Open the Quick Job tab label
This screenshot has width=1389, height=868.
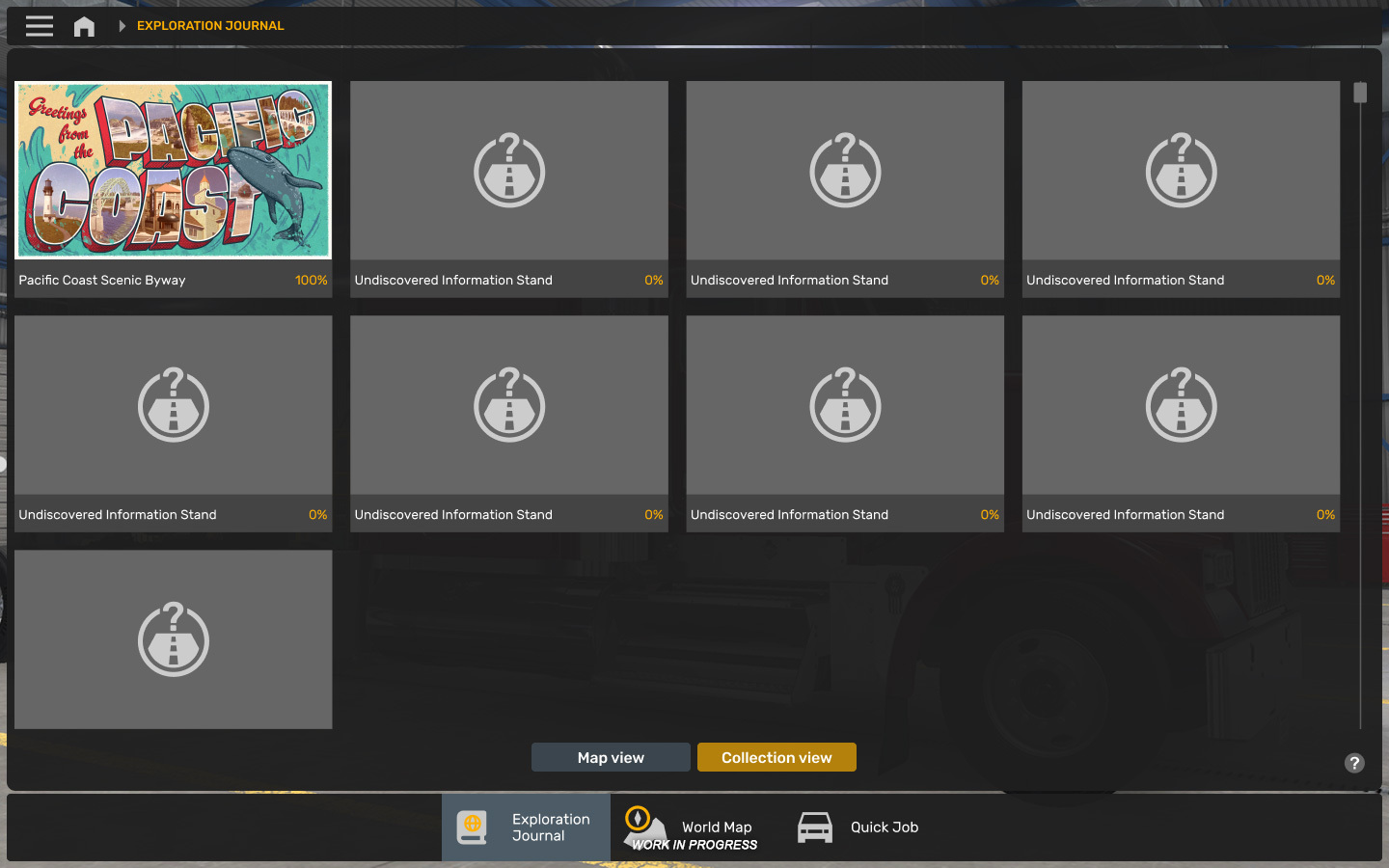click(885, 827)
